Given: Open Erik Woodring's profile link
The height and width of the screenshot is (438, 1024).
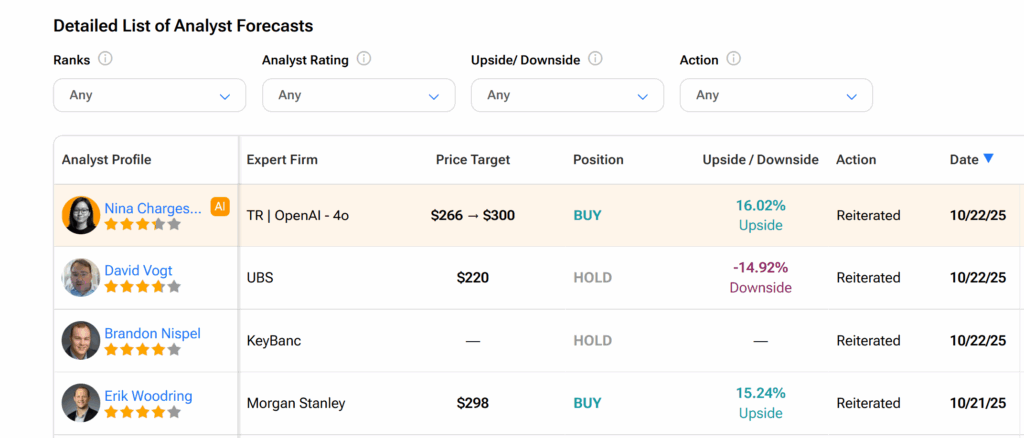Looking at the screenshot, I should pyautogui.click(x=148, y=396).
